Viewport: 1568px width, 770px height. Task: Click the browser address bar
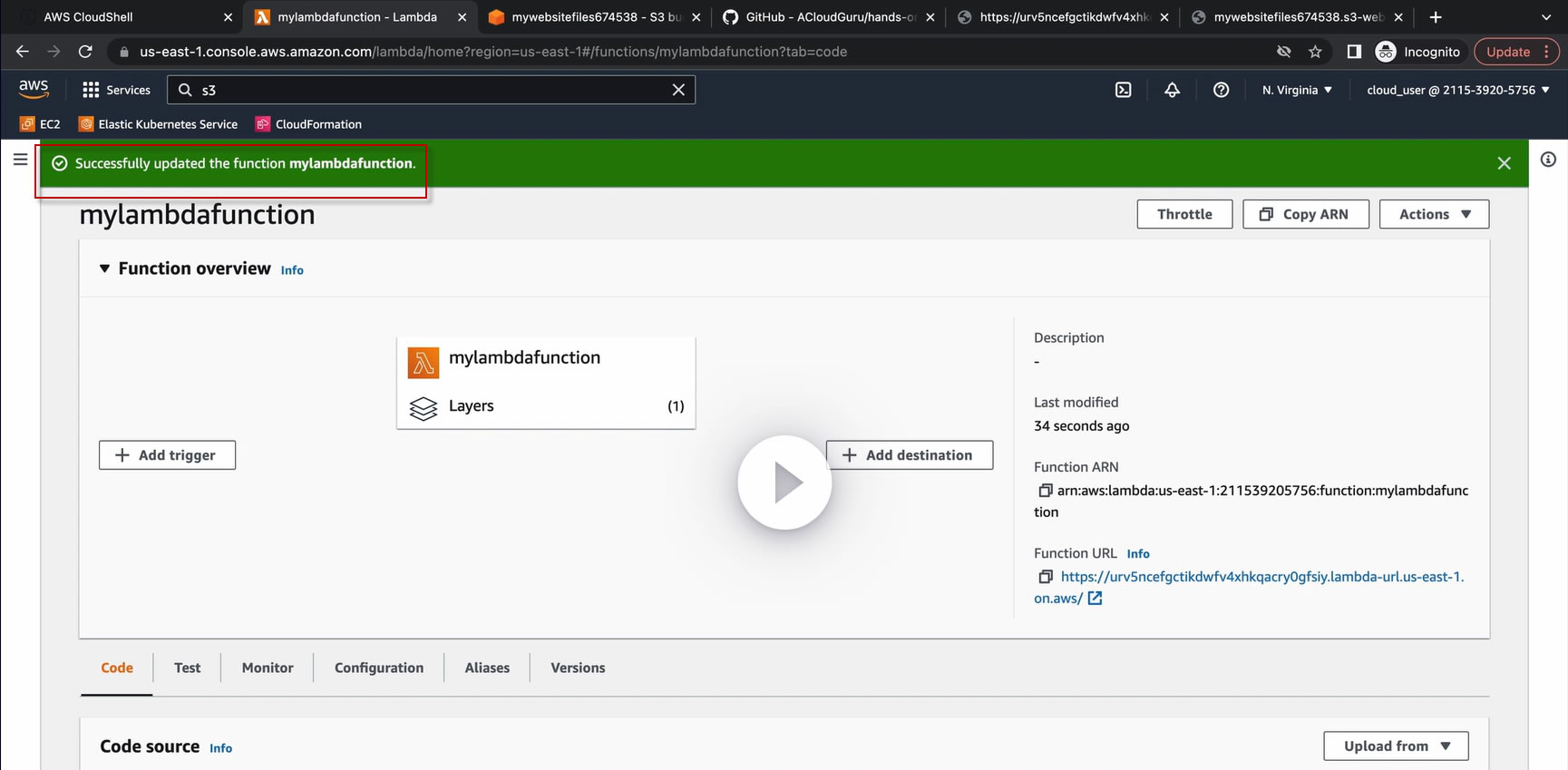coord(689,52)
